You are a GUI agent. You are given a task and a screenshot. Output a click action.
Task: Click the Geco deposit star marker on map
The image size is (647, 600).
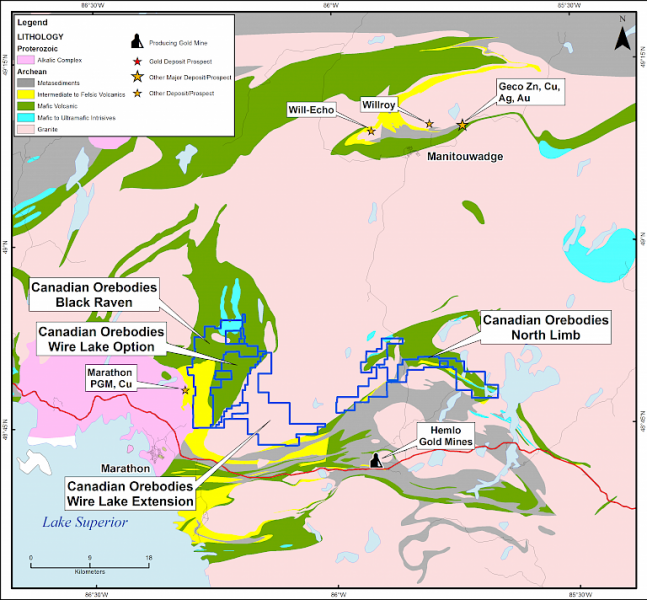click(462, 125)
